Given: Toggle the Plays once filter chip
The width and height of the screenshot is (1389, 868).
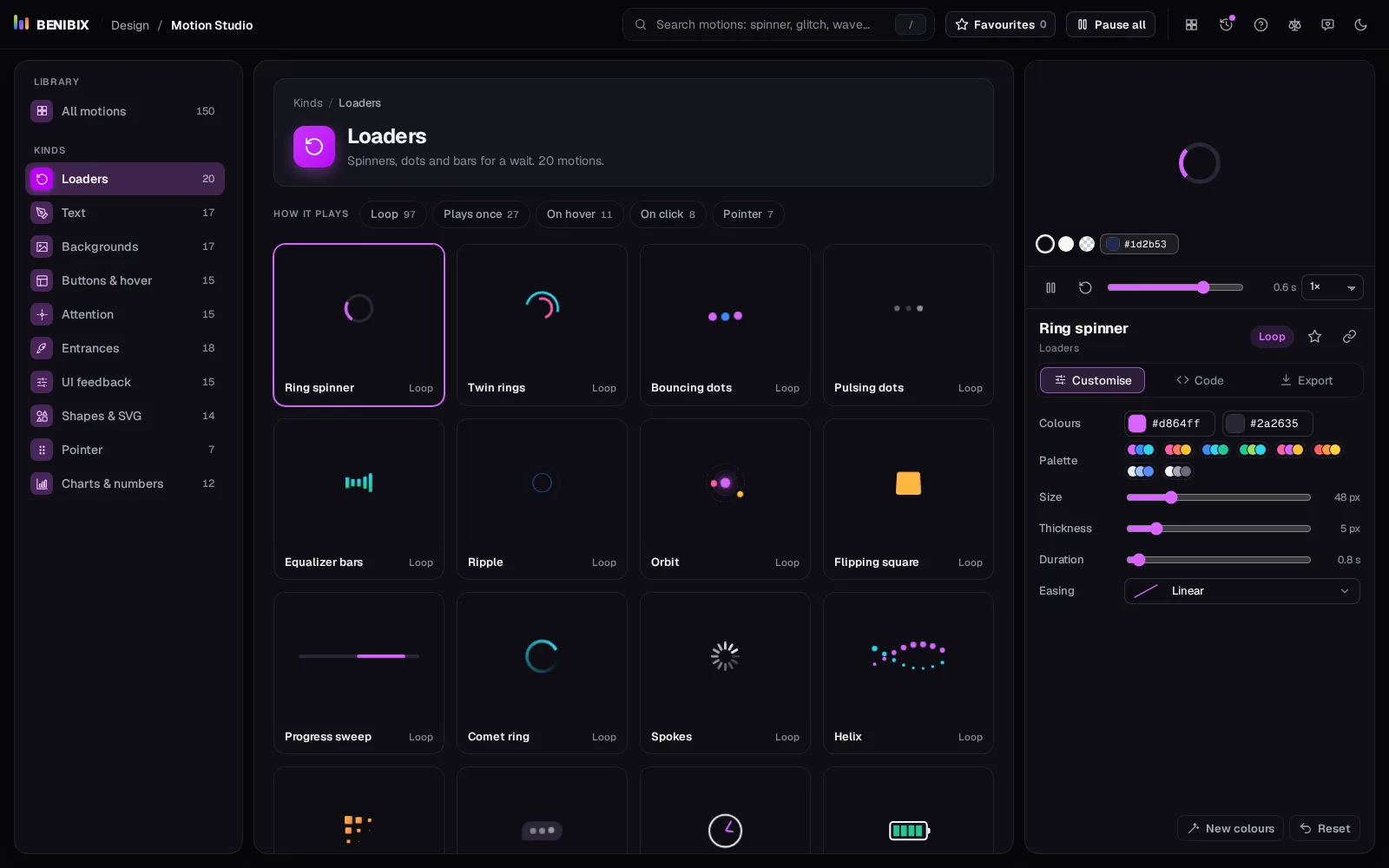Looking at the screenshot, I should tap(481, 214).
